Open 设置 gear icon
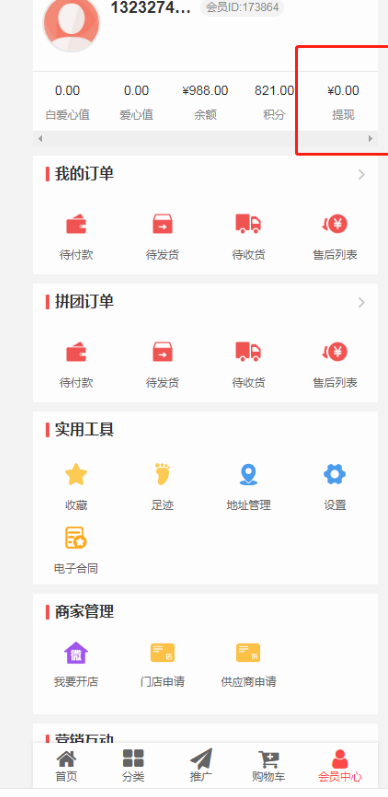Image resolution: width=388 pixels, height=797 pixels. 335,475
